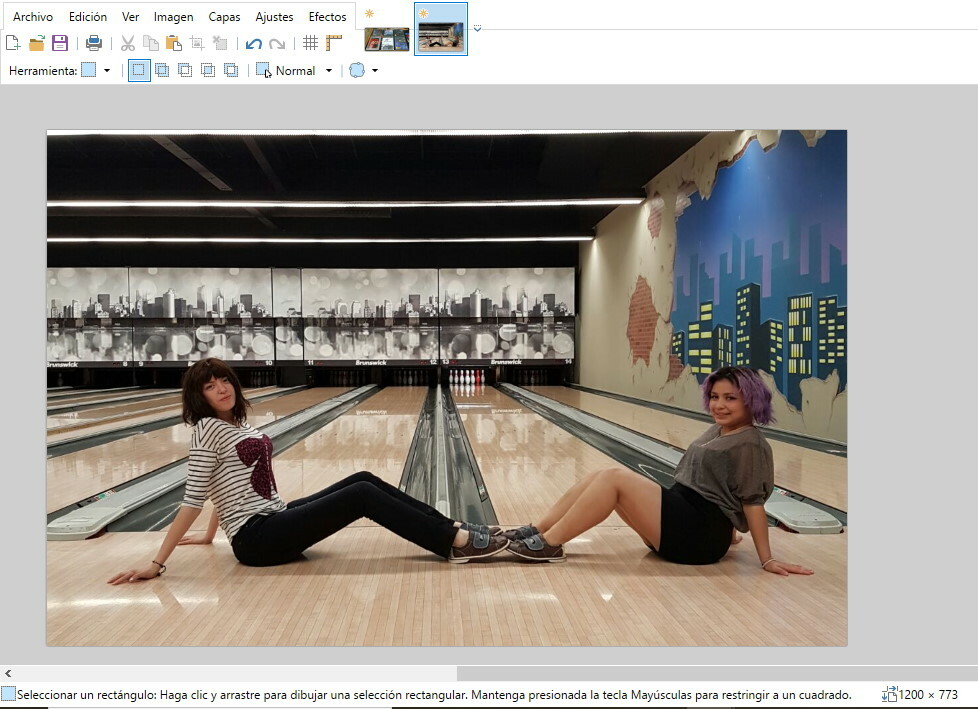Open the Ajustes menu

pos(274,17)
